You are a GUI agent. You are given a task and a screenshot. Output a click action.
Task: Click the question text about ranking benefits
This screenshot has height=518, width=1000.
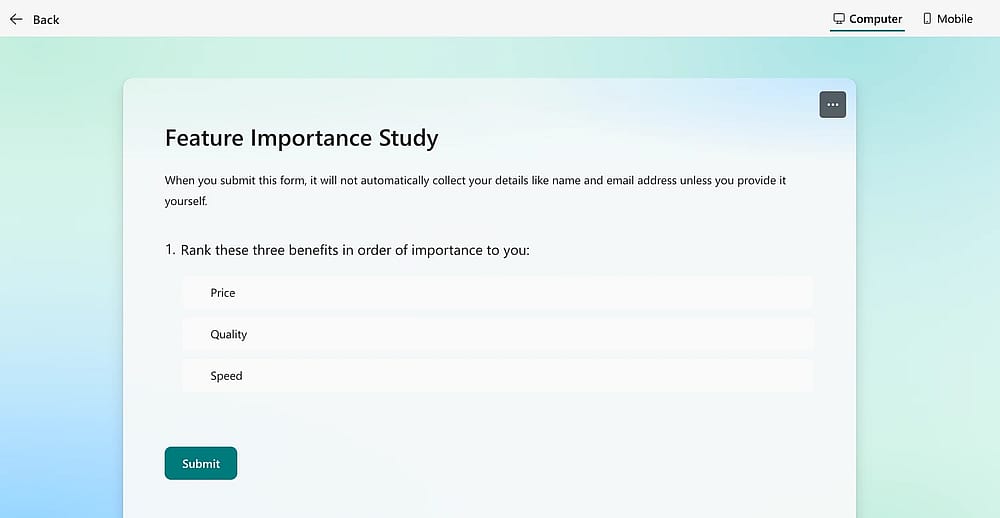[355, 250]
